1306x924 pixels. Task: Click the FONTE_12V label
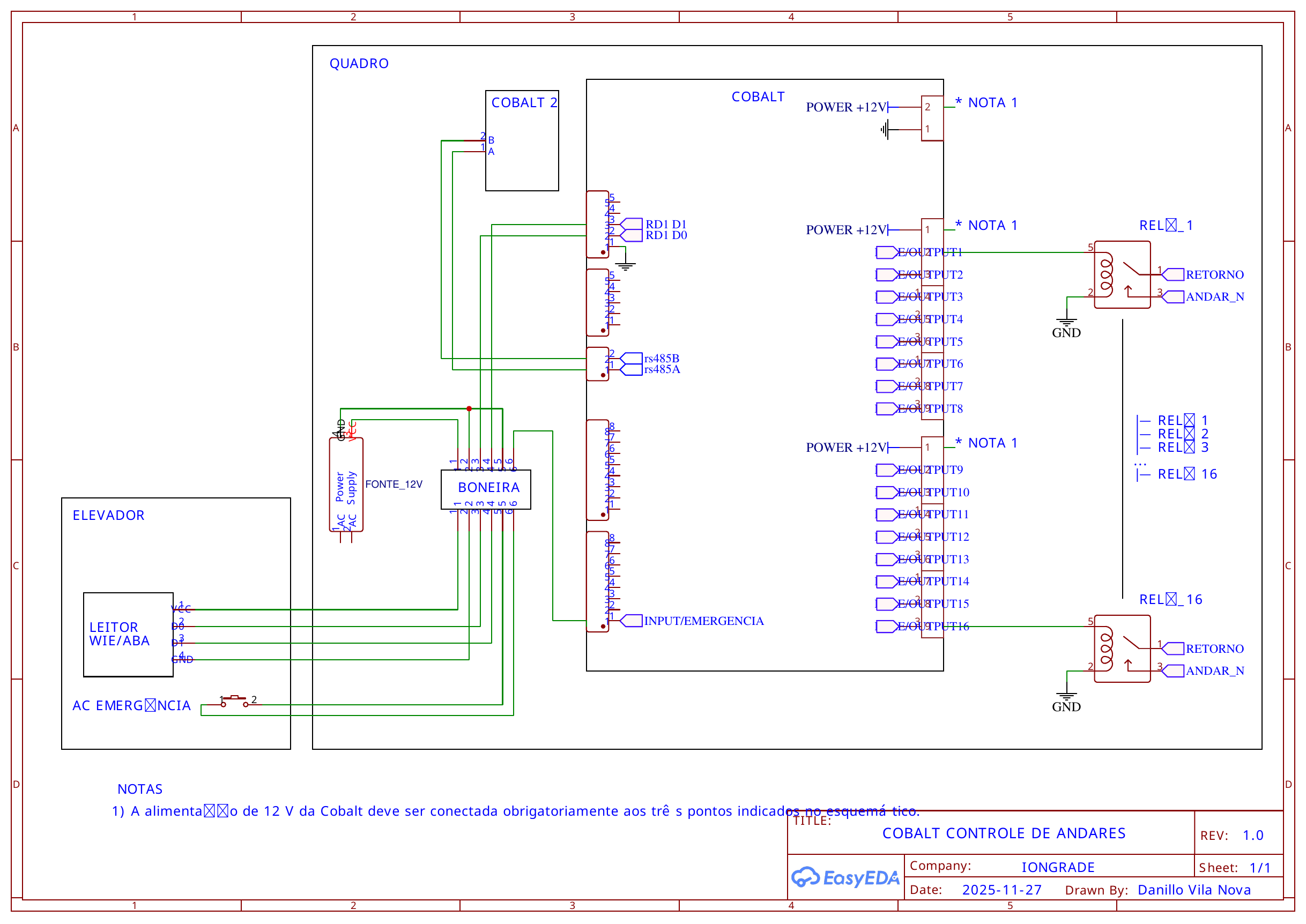tap(394, 484)
